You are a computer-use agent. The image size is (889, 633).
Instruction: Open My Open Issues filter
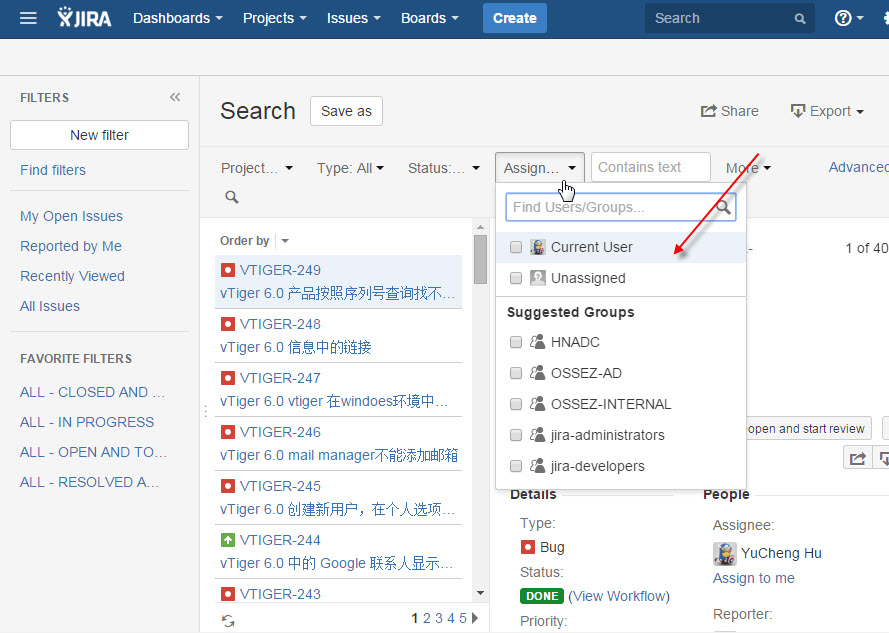point(71,216)
